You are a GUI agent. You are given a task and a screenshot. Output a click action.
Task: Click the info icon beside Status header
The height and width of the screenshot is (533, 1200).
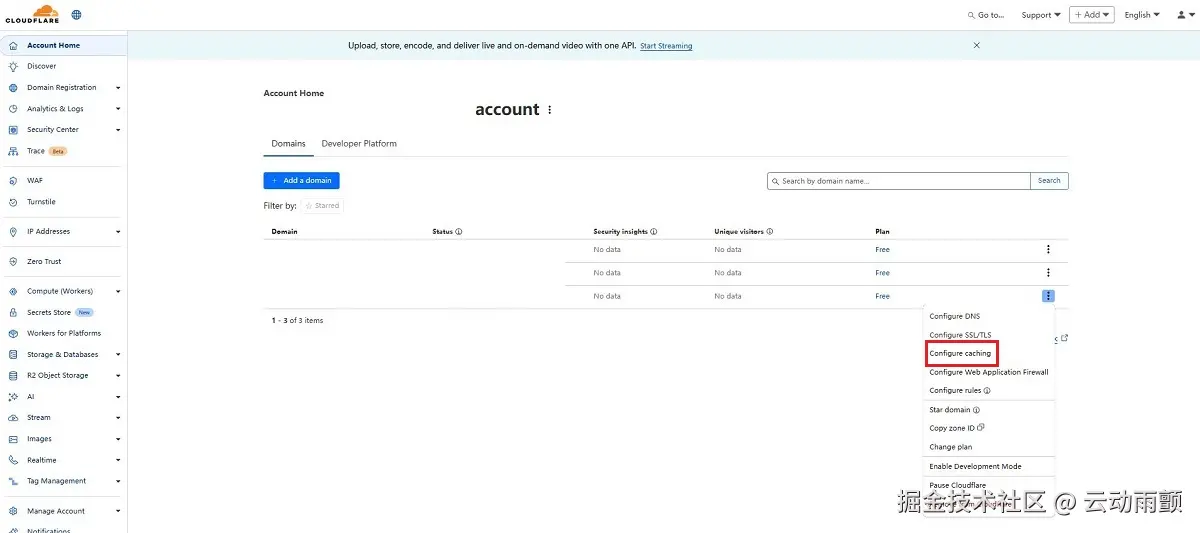pyautogui.click(x=459, y=232)
